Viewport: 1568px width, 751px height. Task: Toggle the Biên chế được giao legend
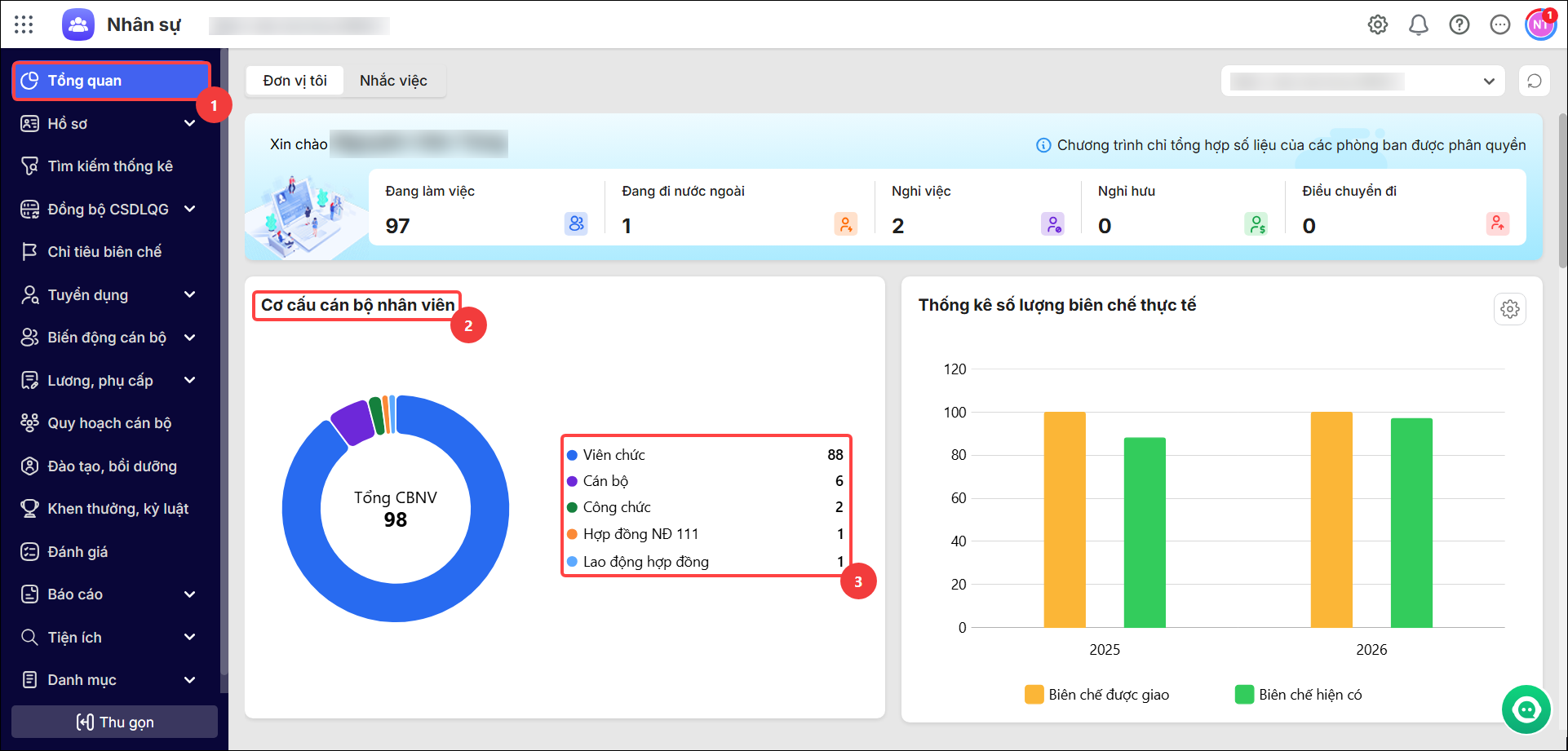[1097, 695]
